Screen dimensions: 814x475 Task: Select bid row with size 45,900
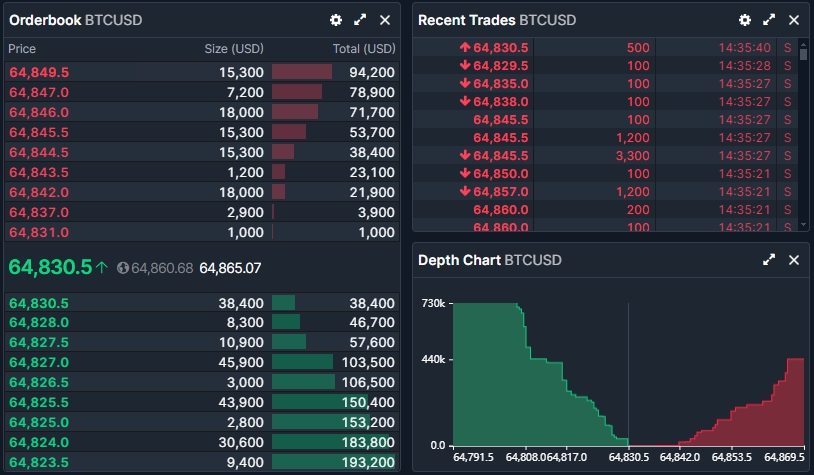pyautogui.click(x=200, y=362)
